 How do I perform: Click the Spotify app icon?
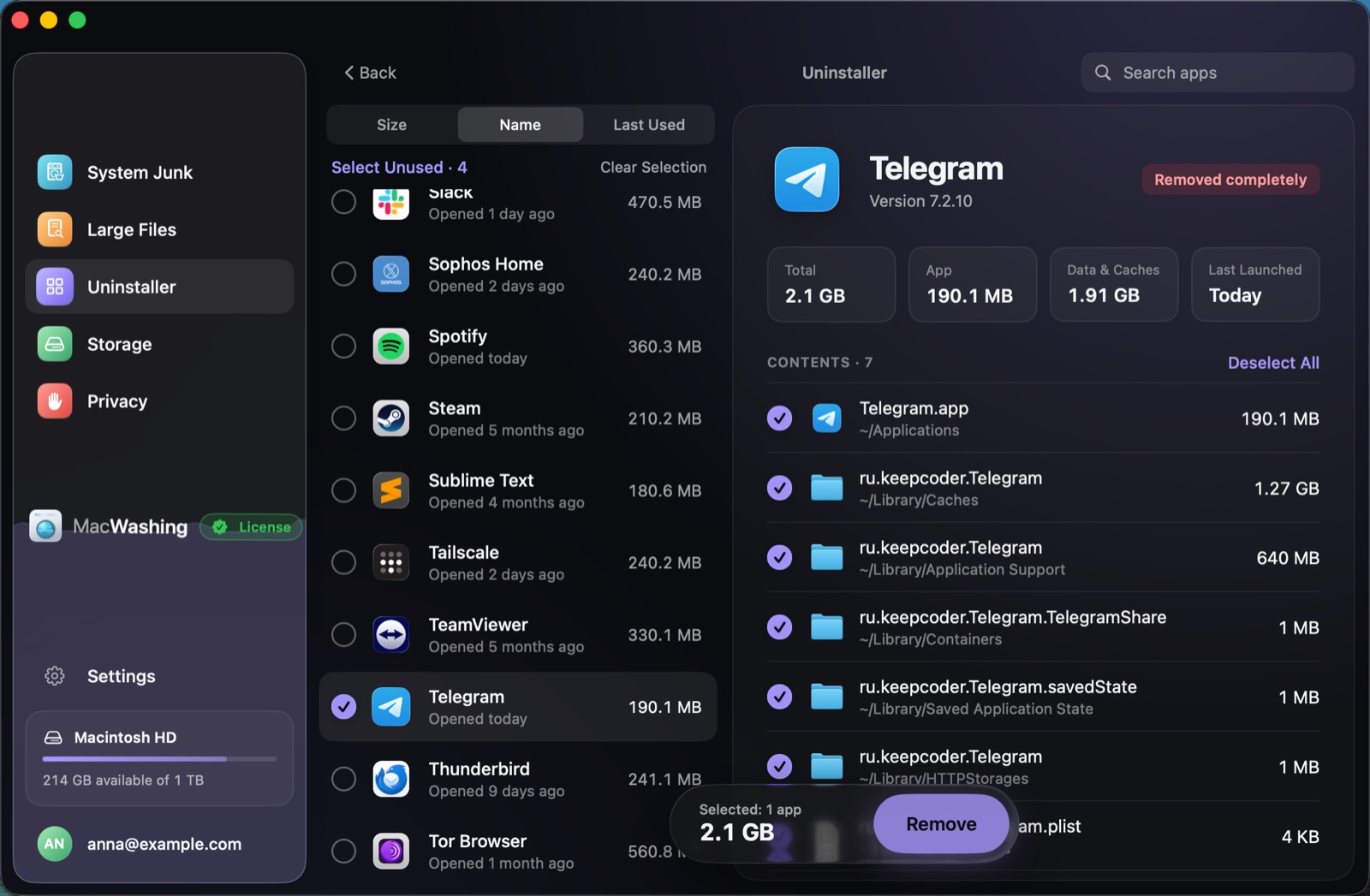coord(391,346)
